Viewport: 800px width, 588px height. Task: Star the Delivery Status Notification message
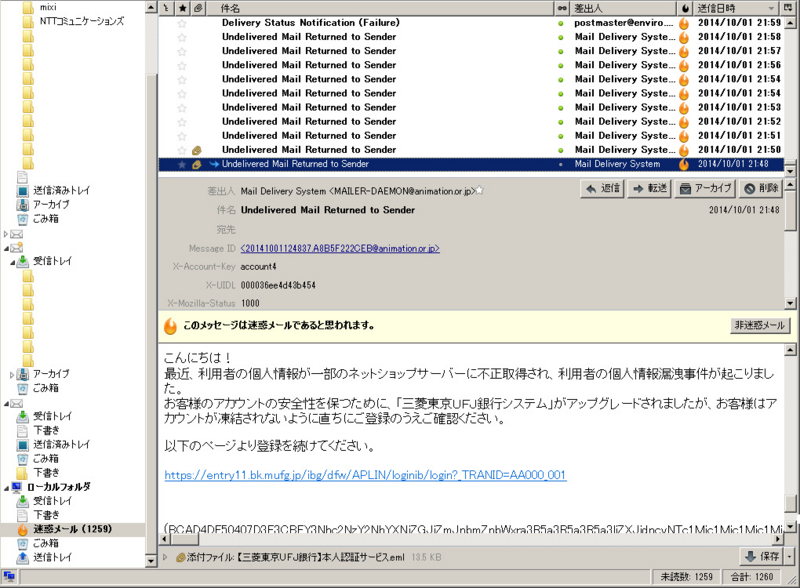182,23
